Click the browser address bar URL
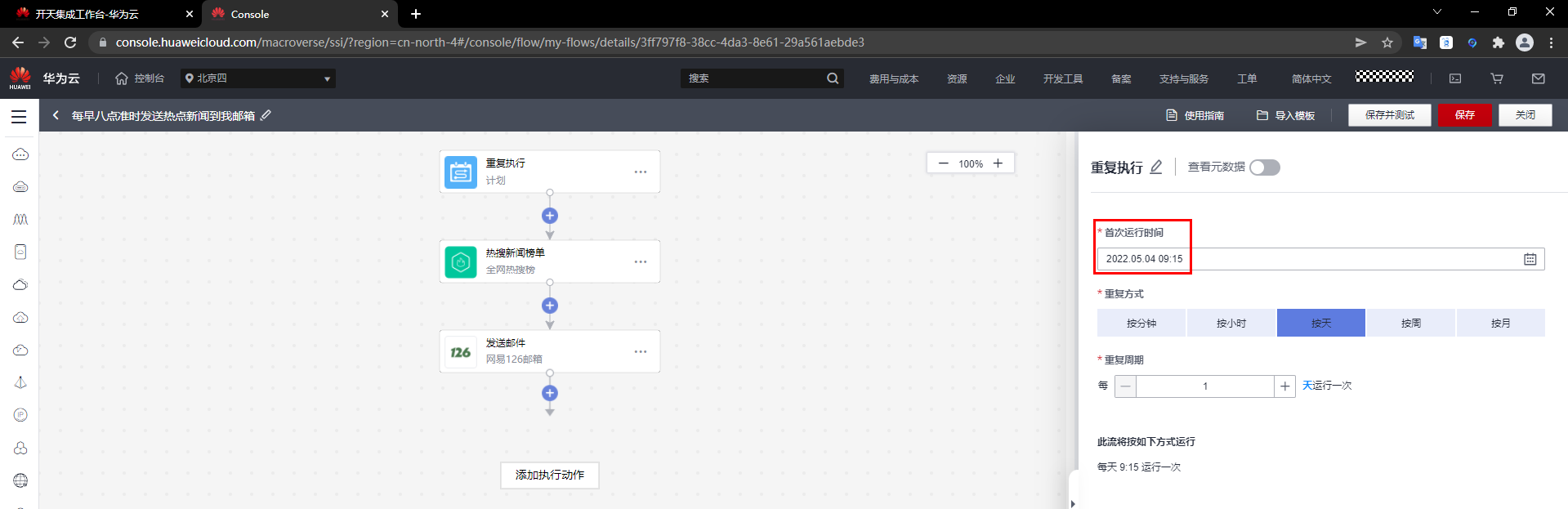The width and height of the screenshot is (1568, 509). [490, 42]
